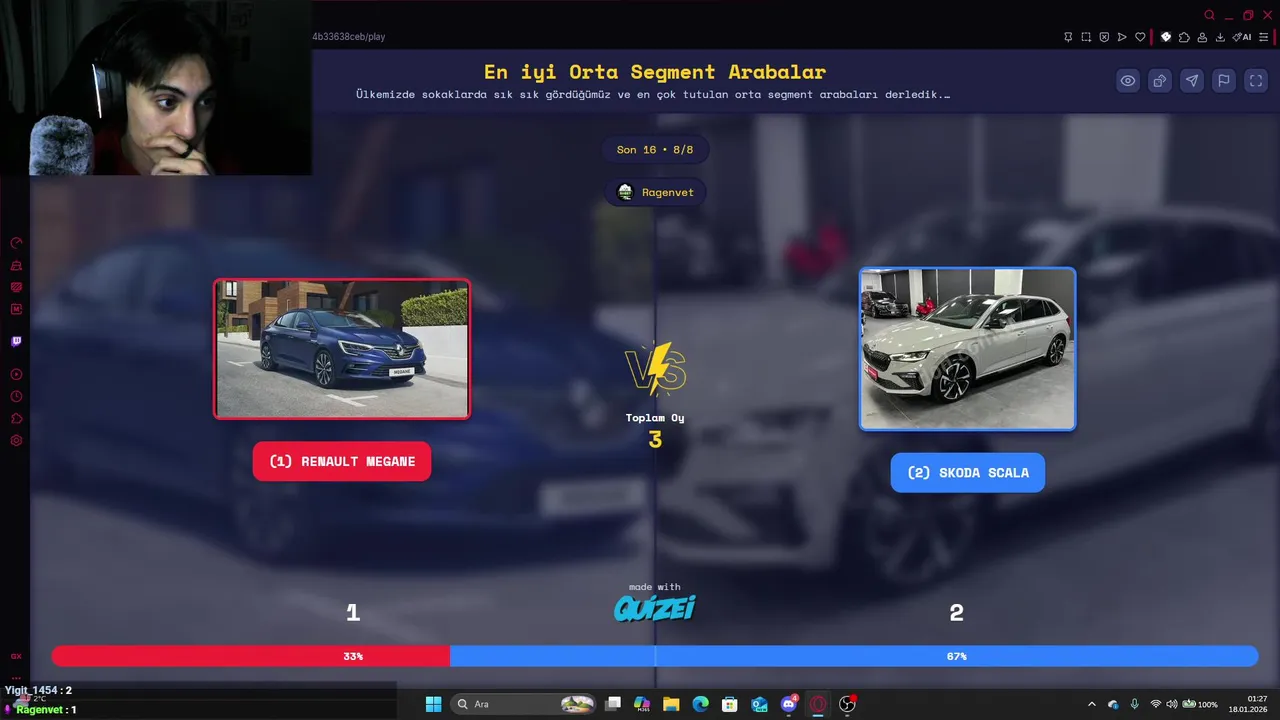Click the white cube extension icon in toolbar
The image size is (1280, 720).
(1166, 37)
